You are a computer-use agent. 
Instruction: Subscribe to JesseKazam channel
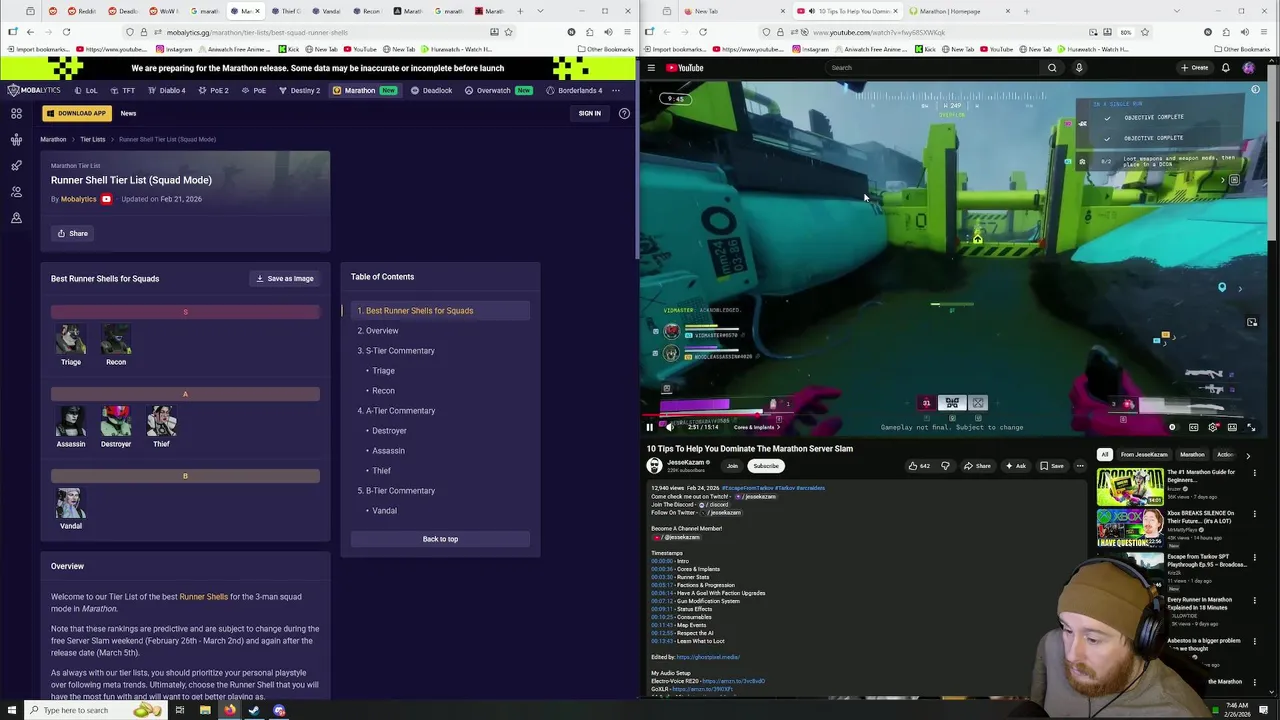(766, 466)
